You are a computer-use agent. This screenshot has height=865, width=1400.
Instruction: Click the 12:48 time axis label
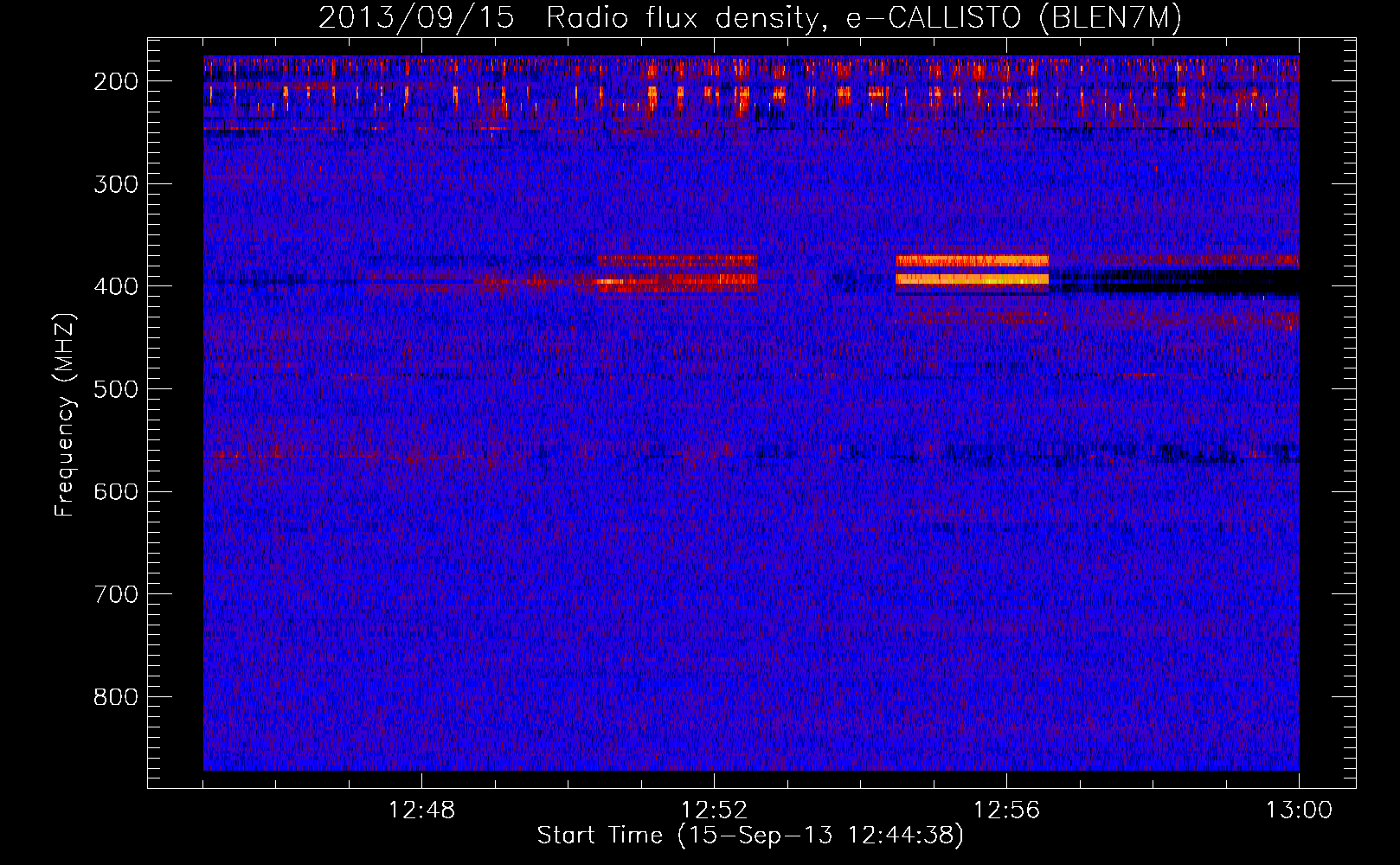(421, 811)
